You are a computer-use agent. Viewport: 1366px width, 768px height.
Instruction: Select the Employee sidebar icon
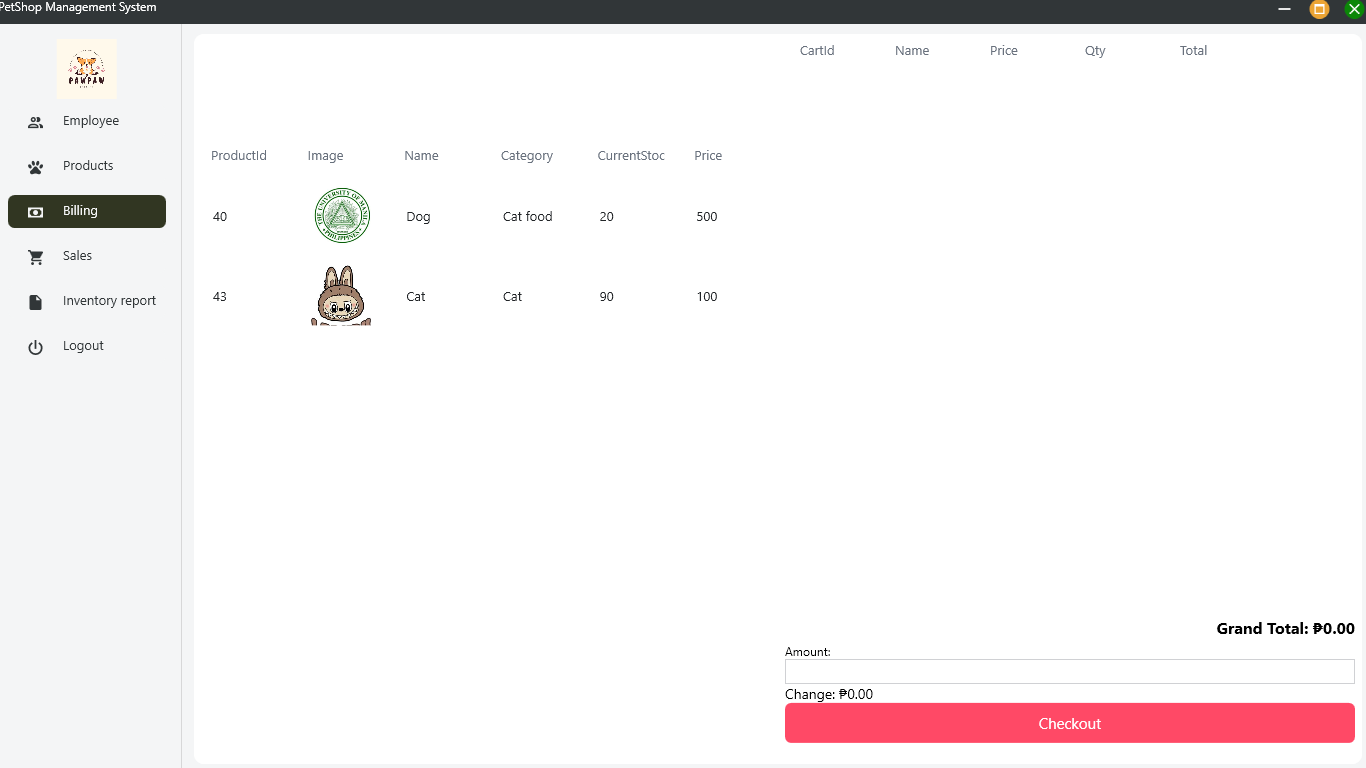click(x=36, y=121)
